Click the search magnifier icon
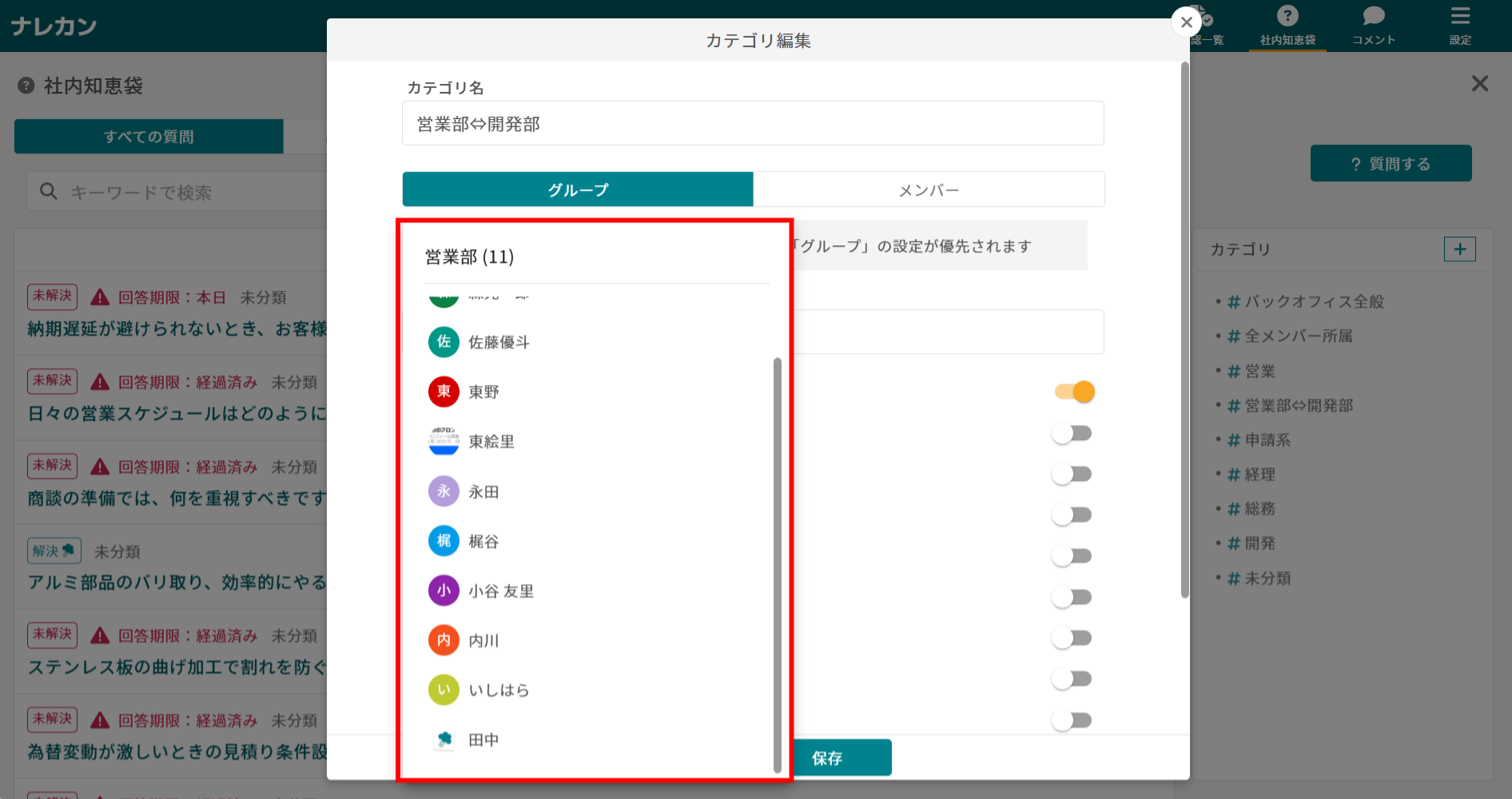Screen dimensions: 1512x799 [x=48, y=191]
